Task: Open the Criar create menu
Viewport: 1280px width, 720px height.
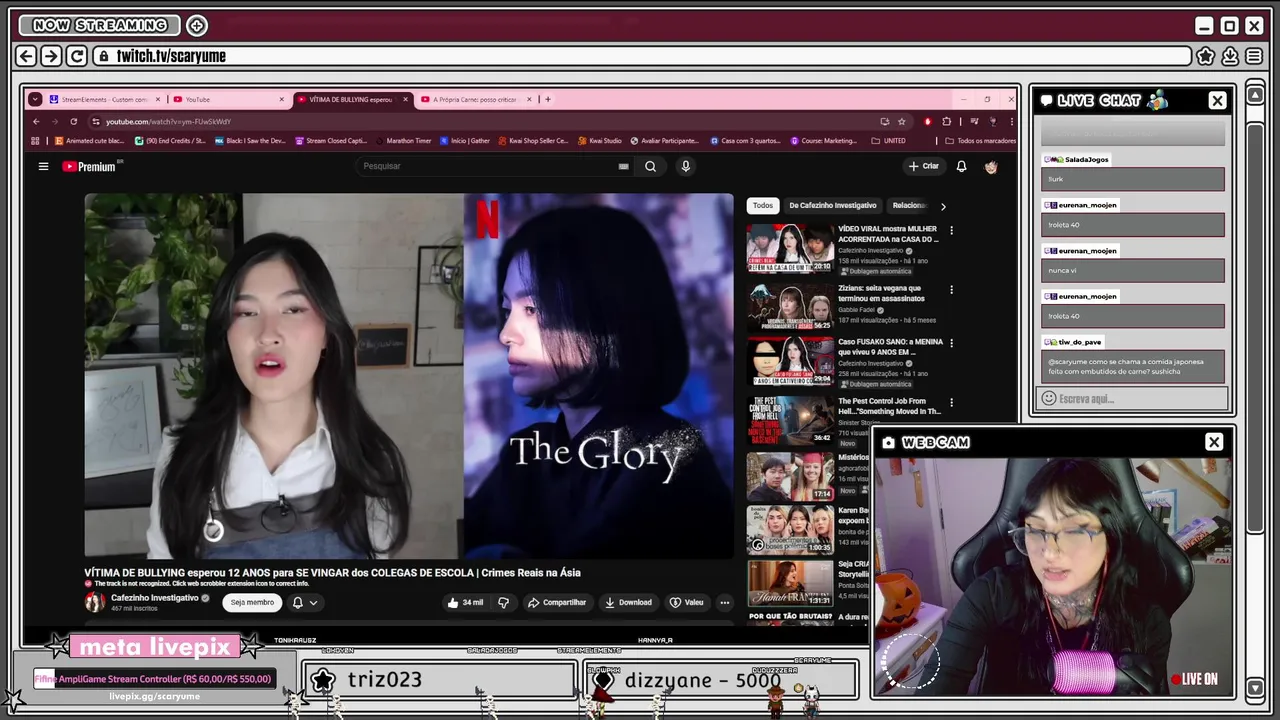Action: coord(923,166)
